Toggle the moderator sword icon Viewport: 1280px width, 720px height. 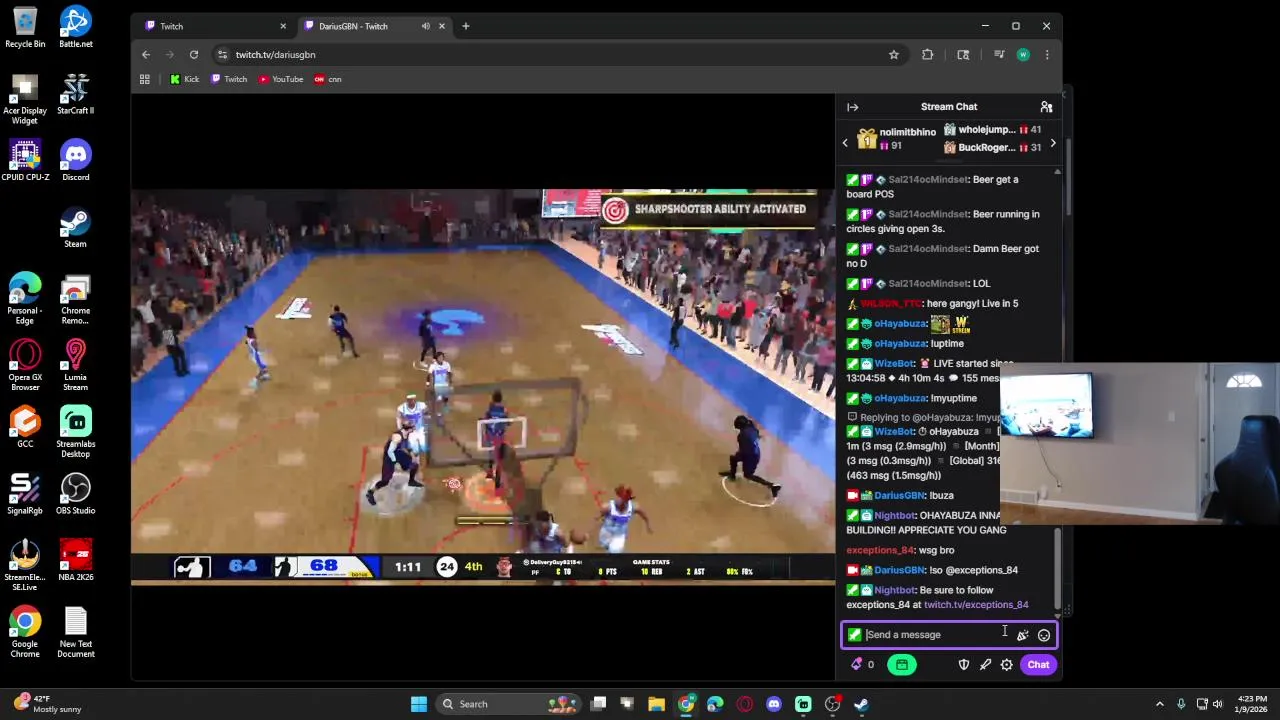[x=985, y=664]
